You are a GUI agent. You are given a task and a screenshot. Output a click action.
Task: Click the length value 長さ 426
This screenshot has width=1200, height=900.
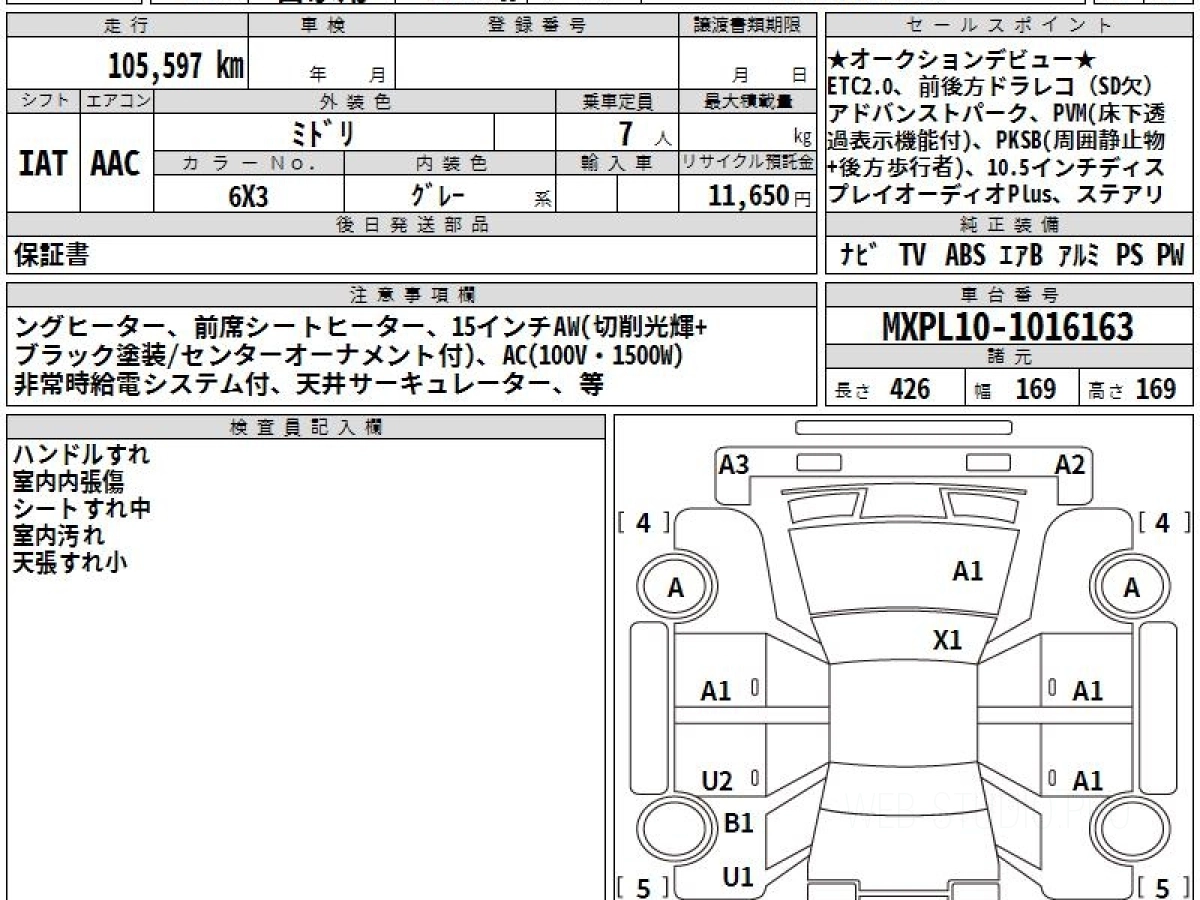pos(882,389)
